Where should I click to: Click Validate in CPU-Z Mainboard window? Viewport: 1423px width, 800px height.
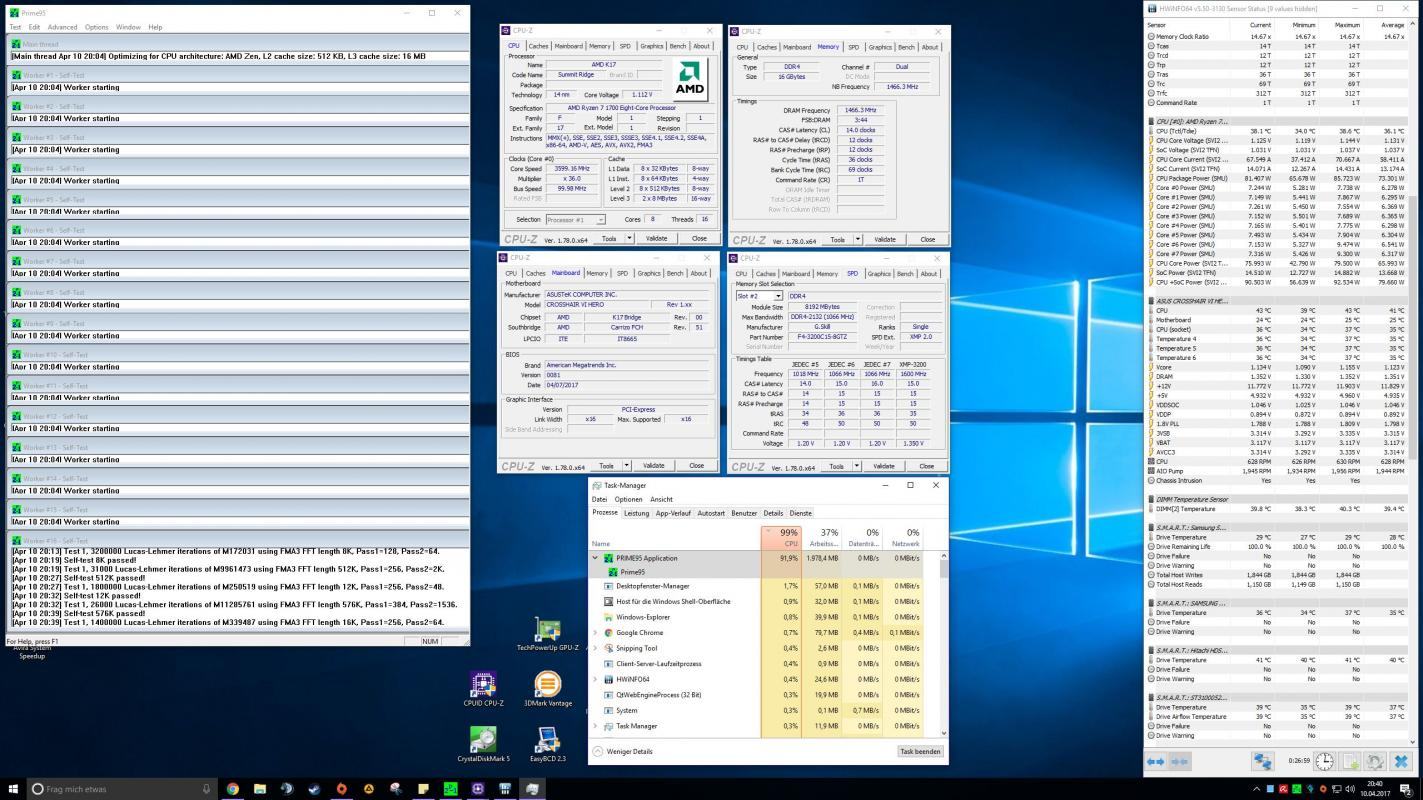654,466
